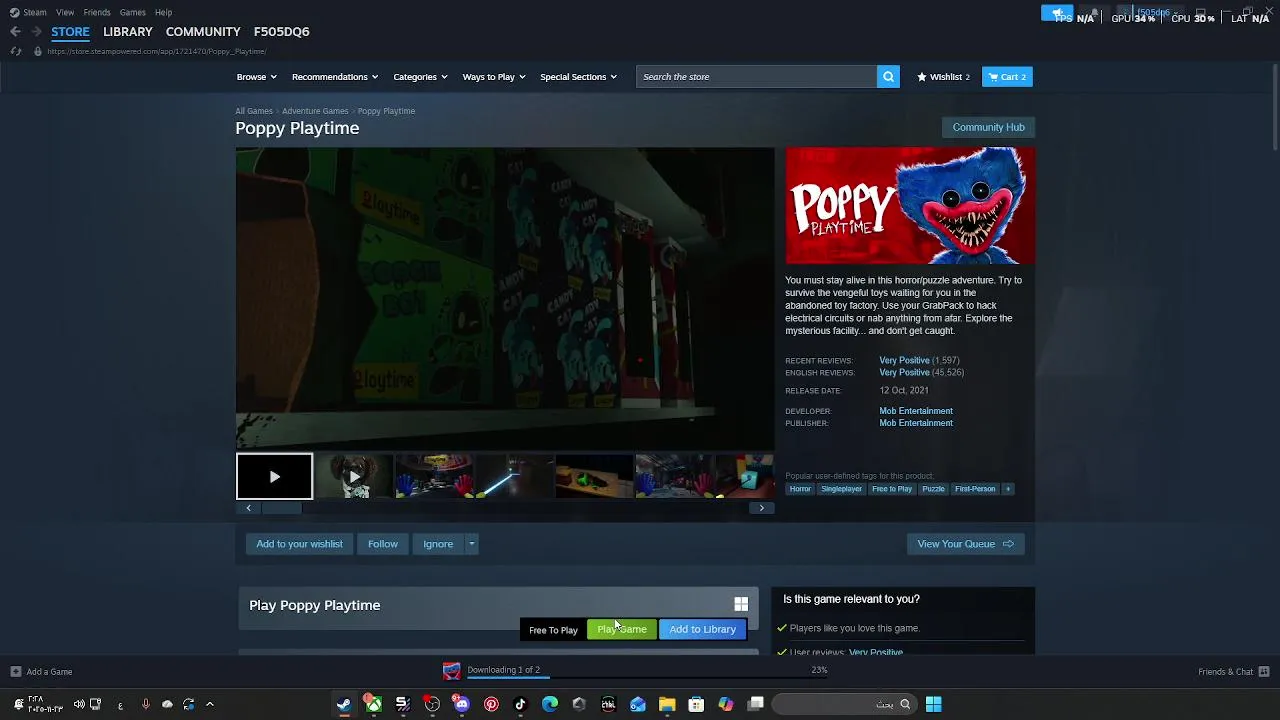Open the Mob Entertainment developer link

coord(916,411)
